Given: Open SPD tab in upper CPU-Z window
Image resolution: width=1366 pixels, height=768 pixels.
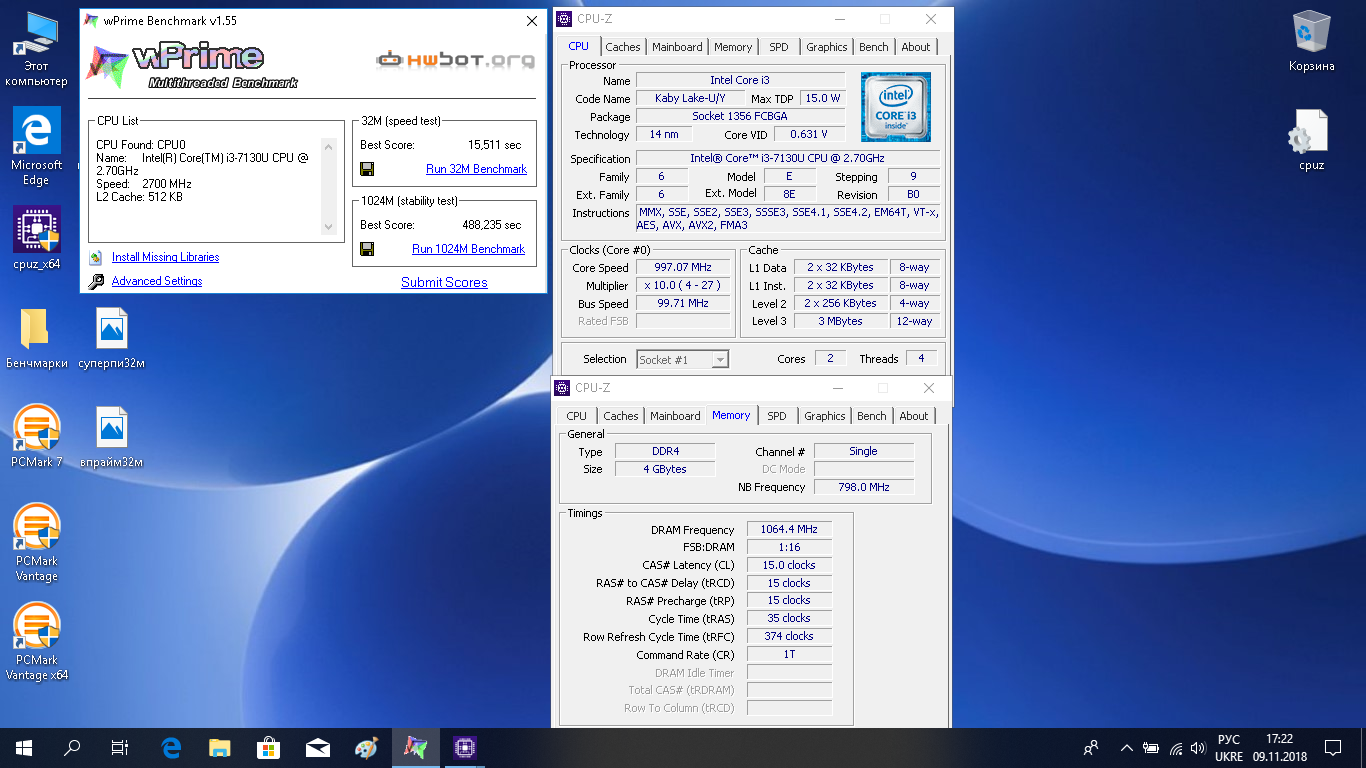Looking at the screenshot, I should (779, 47).
